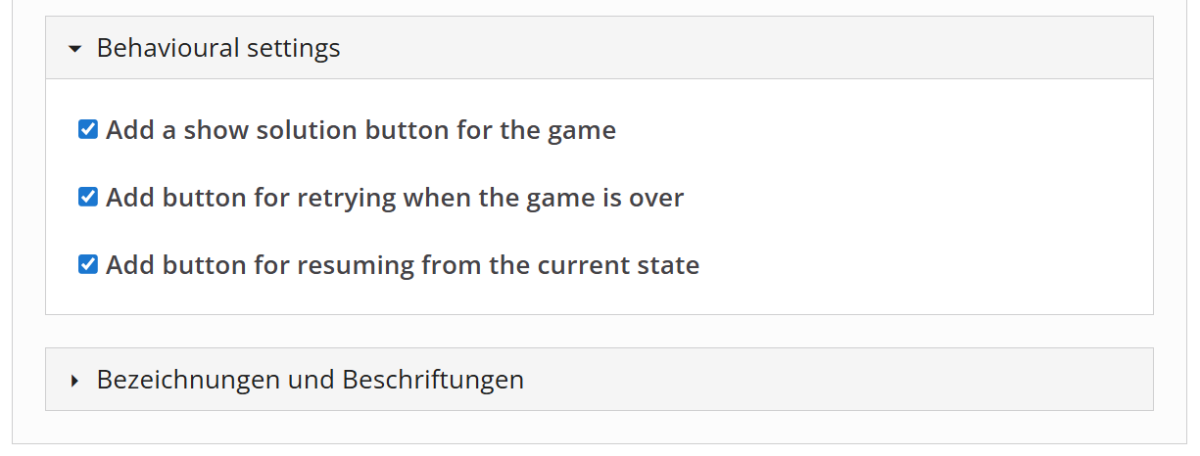Click blank space inside the Behavioural settings panel
The image size is (1200, 456).
click(x=900, y=200)
